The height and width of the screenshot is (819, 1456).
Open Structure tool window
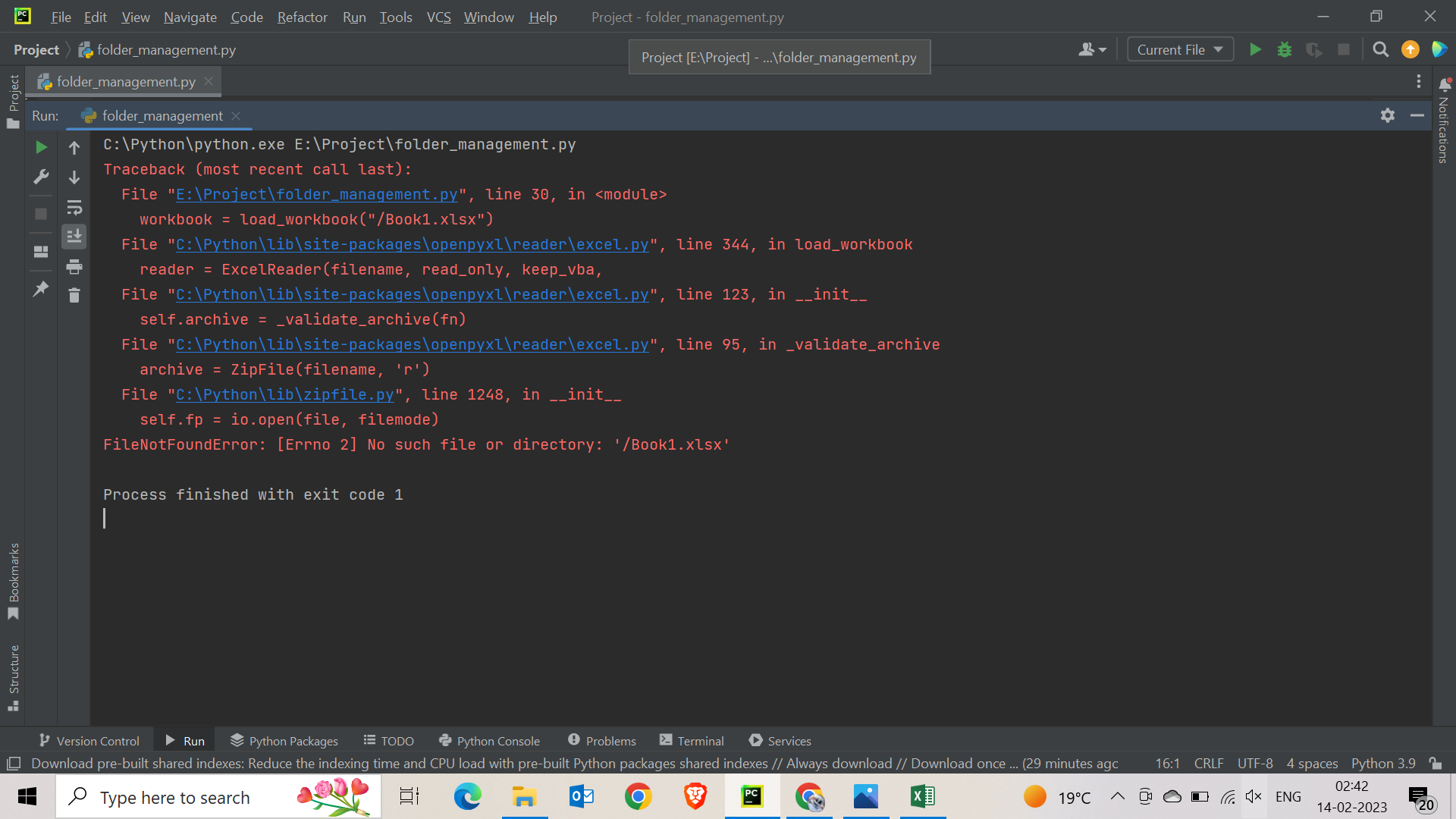pyautogui.click(x=13, y=678)
